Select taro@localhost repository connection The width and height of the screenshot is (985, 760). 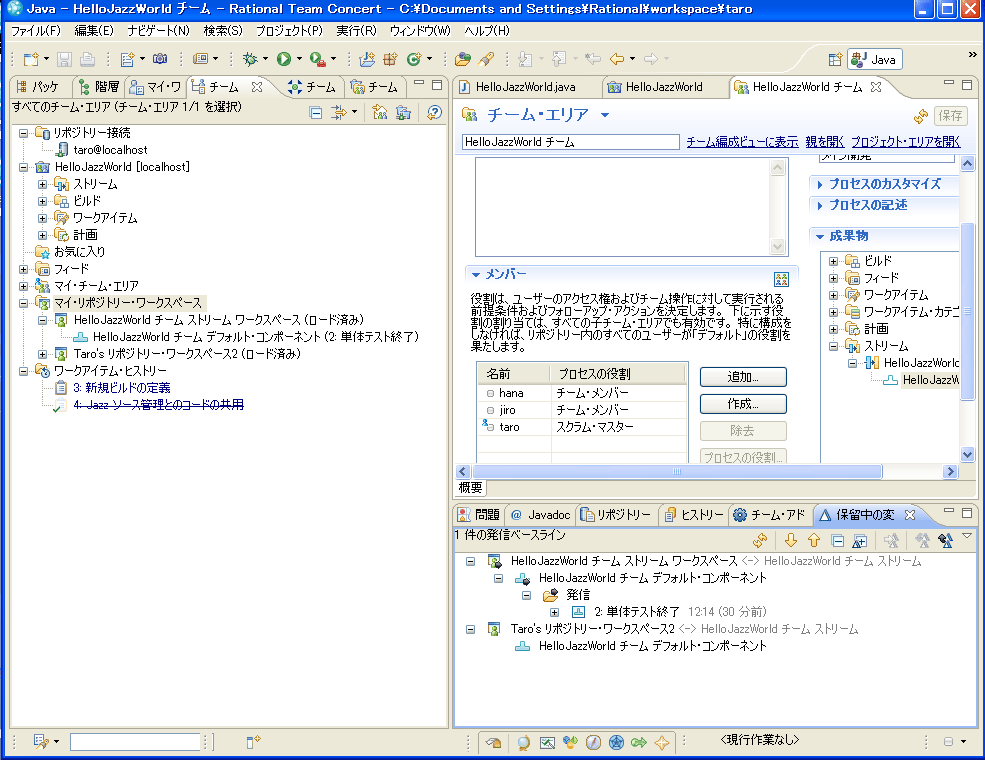(111, 150)
